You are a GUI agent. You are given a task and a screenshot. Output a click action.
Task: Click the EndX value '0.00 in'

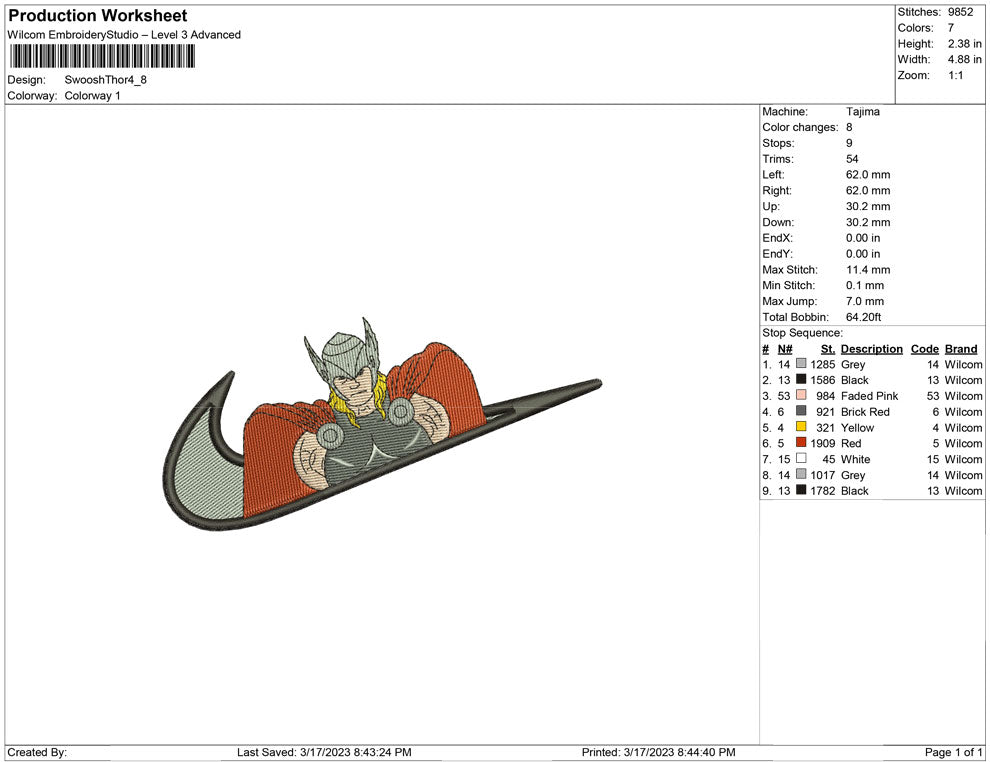coord(863,237)
